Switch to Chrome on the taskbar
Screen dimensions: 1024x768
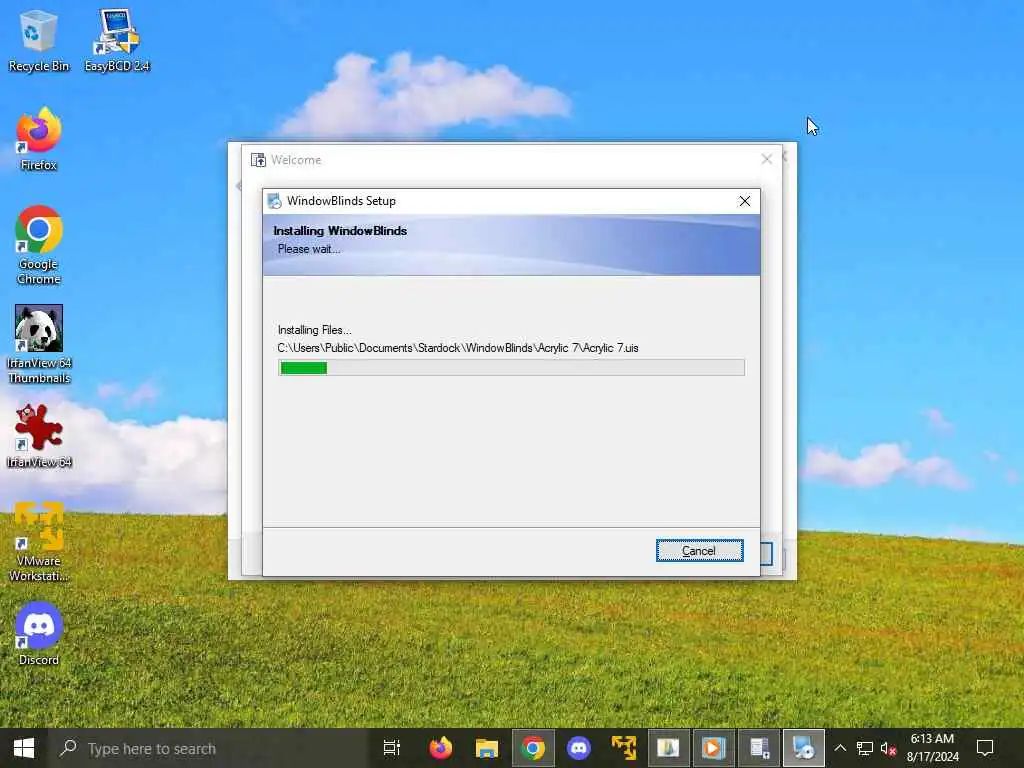(533, 748)
